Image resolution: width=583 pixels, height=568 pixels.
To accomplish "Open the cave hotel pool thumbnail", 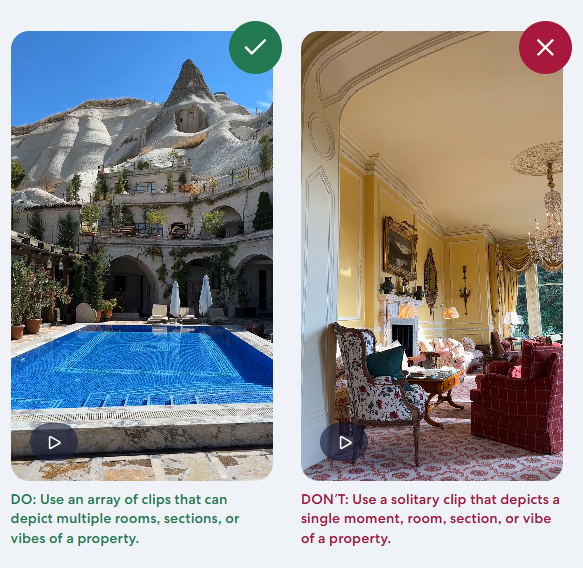I will (x=142, y=256).
